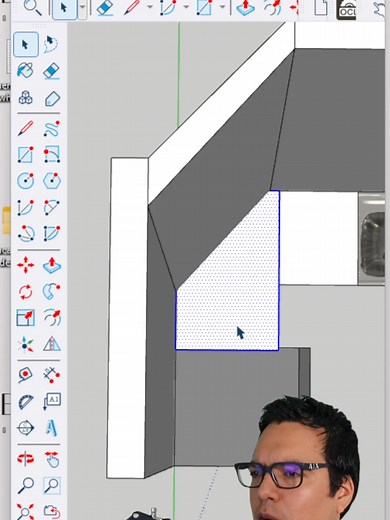Choose the 3D Text tool
390x520 pixels.
pos(52,428)
